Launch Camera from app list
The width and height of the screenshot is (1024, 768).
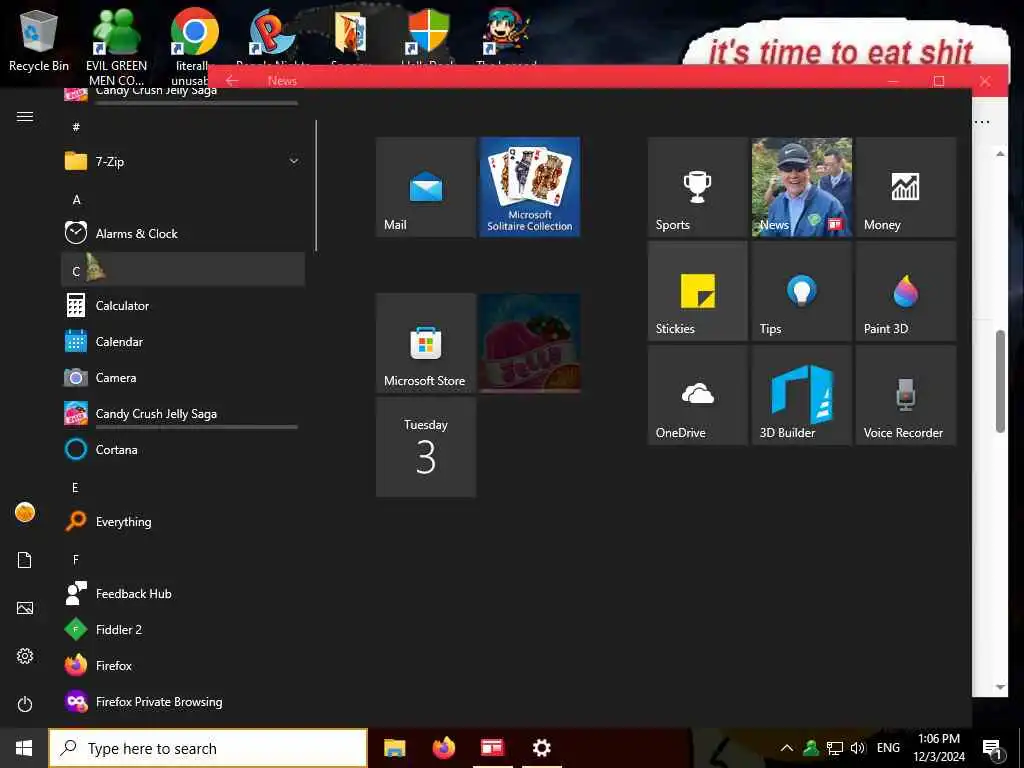(x=183, y=377)
